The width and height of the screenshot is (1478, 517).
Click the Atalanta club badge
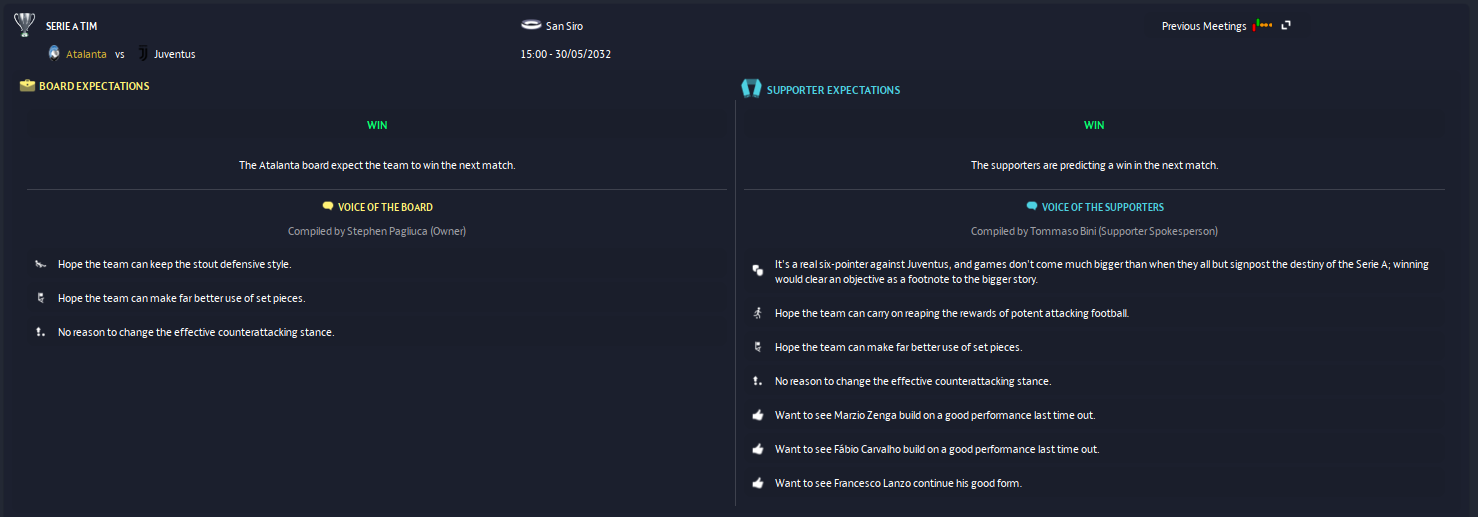[54, 53]
